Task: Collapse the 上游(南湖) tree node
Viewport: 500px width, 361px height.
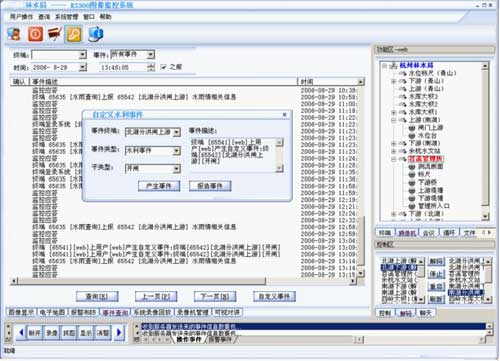Action: 394,120
